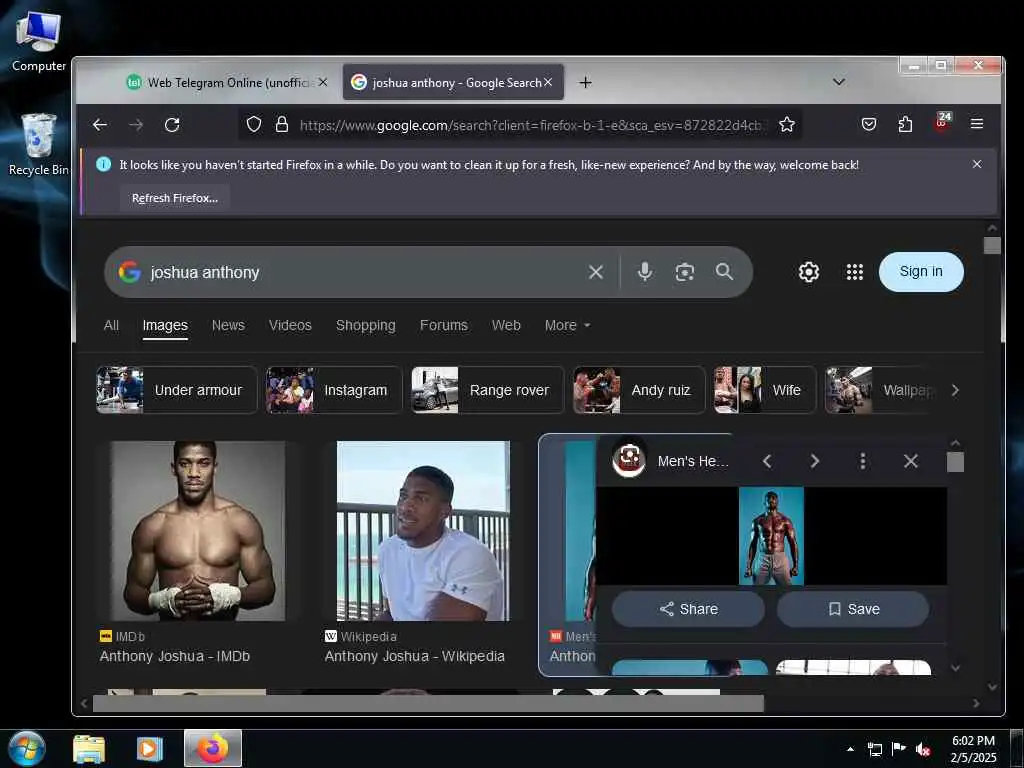Bookmark this page with the star icon
Image resolution: width=1024 pixels, height=768 pixels.
(787, 124)
